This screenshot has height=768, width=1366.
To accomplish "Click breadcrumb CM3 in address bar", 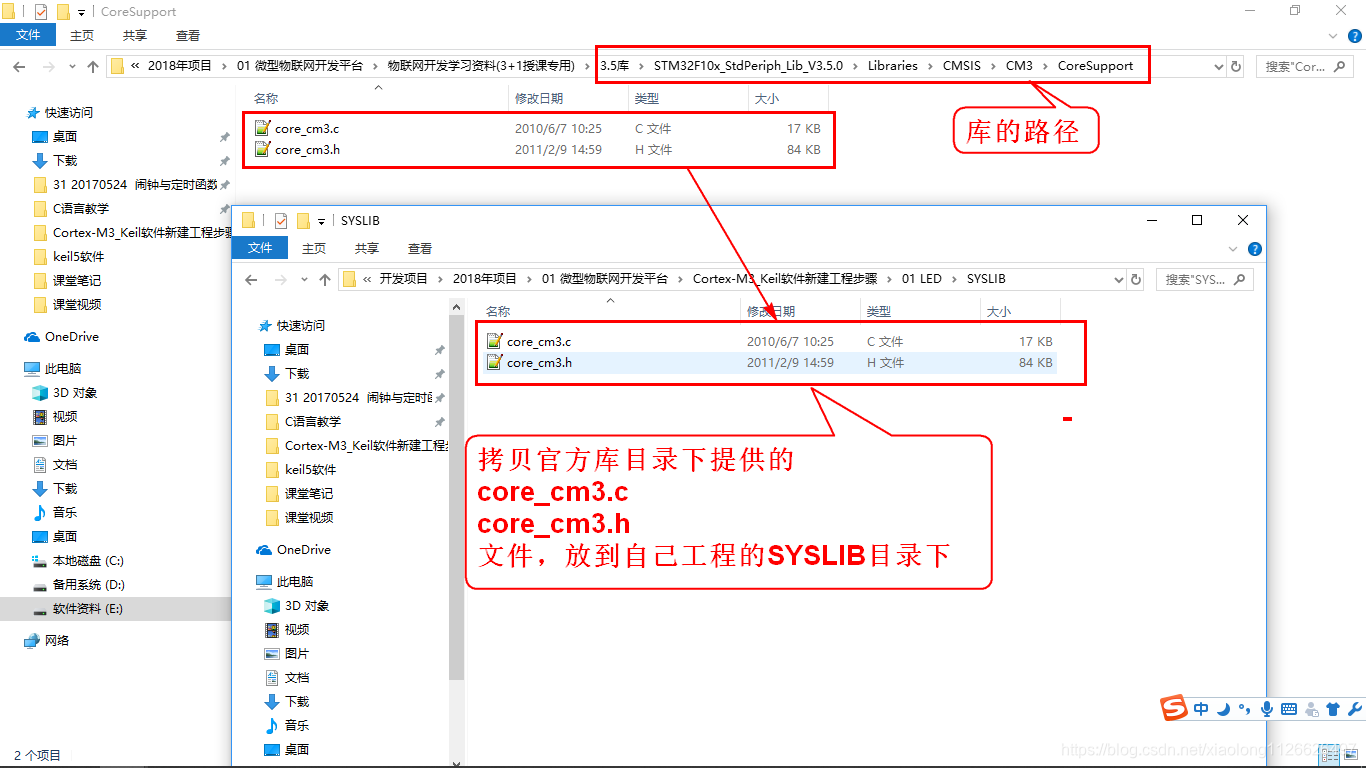I will click(x=1019, y=66).
